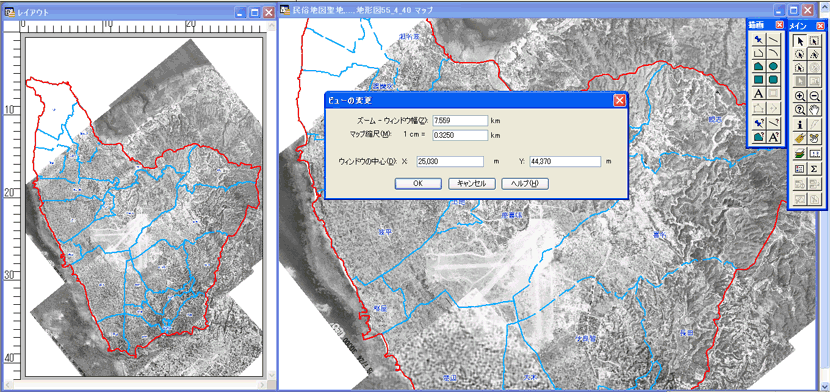Click the zoom window width field 7.559

(460, 121)
